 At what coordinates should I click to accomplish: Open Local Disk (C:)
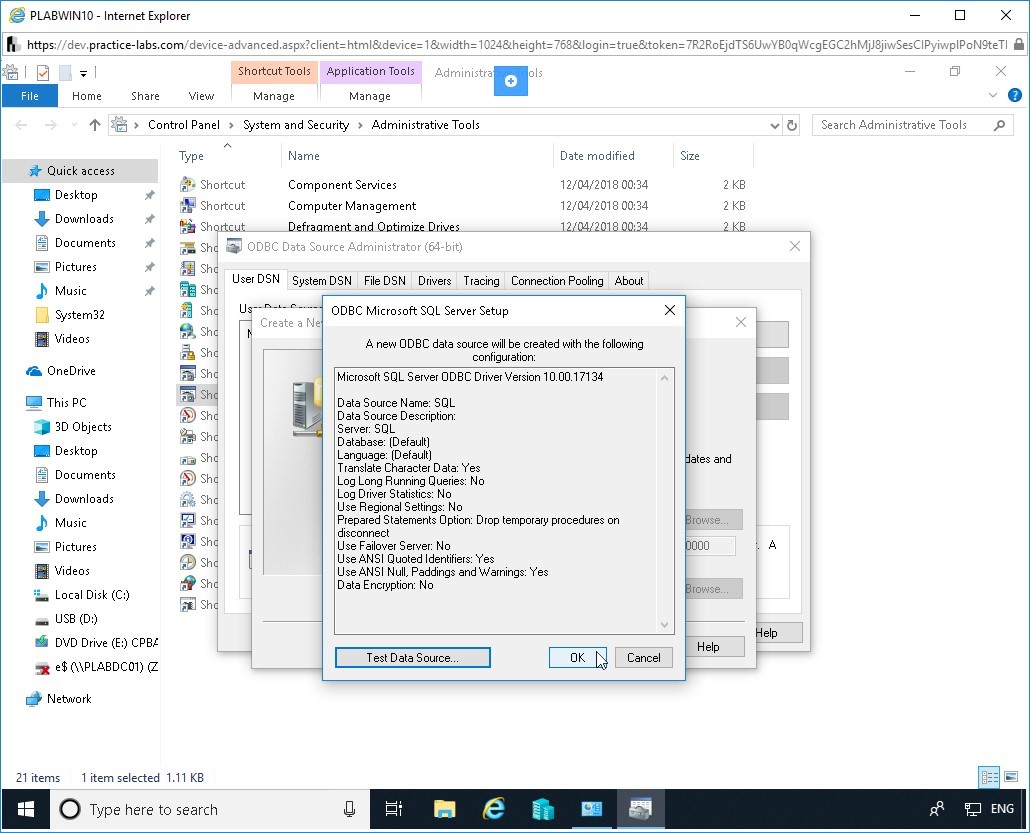92,595
